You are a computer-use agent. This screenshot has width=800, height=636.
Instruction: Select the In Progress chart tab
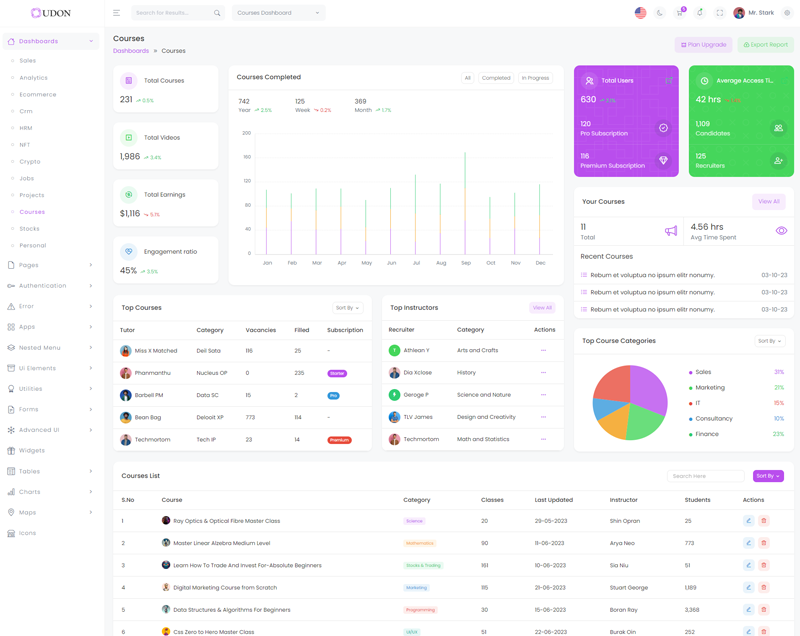point(535,78)
